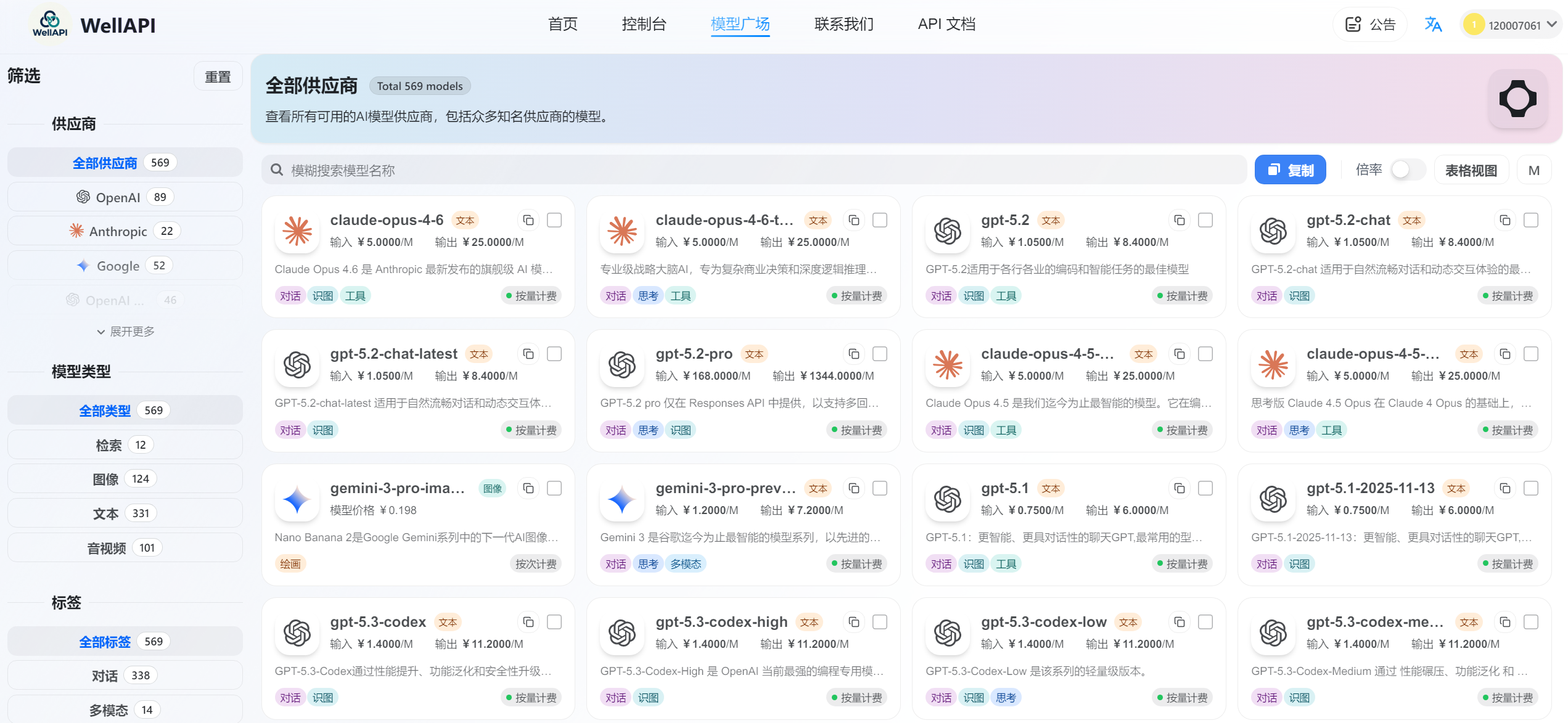Click the copy icon on claude-opus-4-6 card

[x=528, y=220]
